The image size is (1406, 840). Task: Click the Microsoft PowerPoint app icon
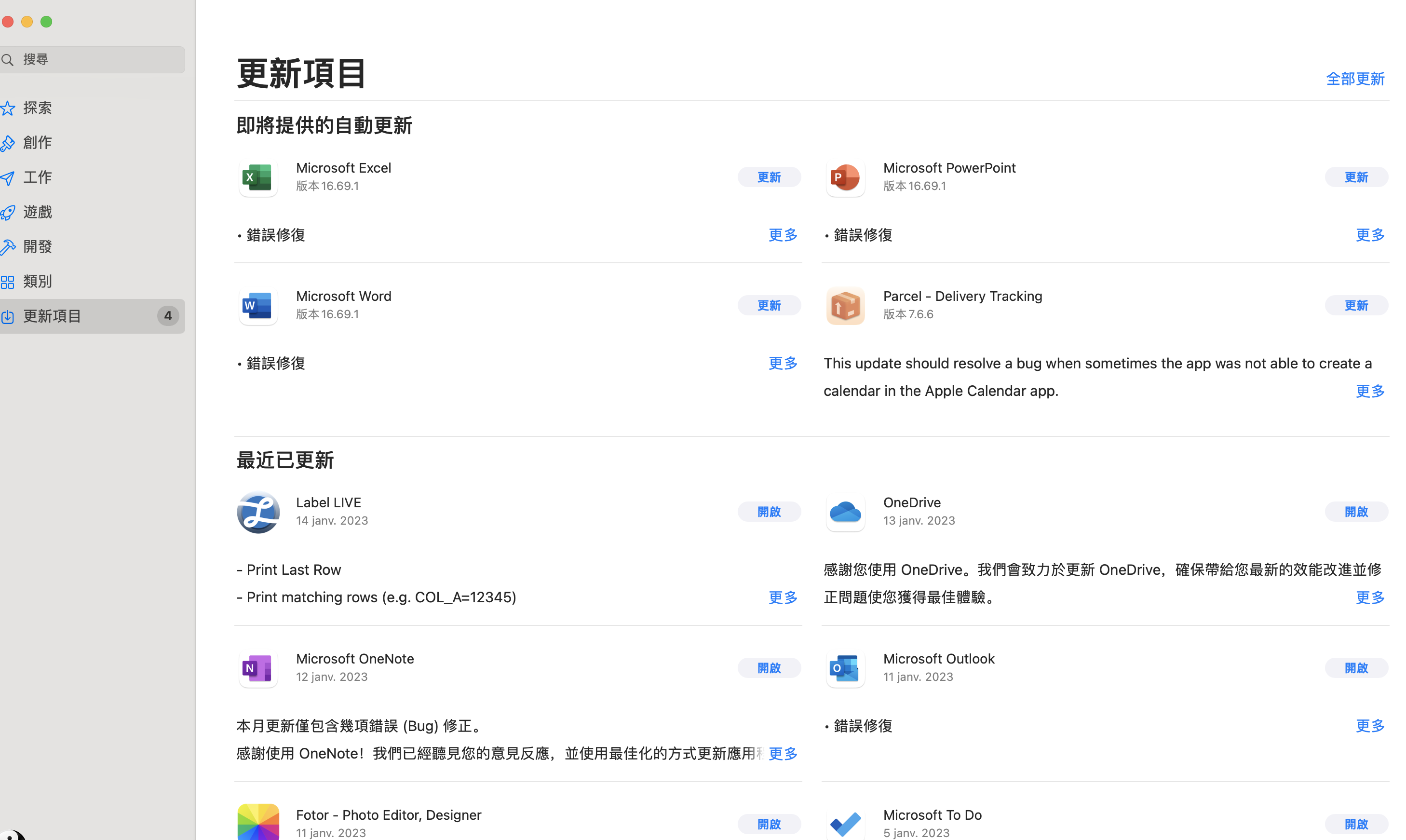(x=844, y=177)
